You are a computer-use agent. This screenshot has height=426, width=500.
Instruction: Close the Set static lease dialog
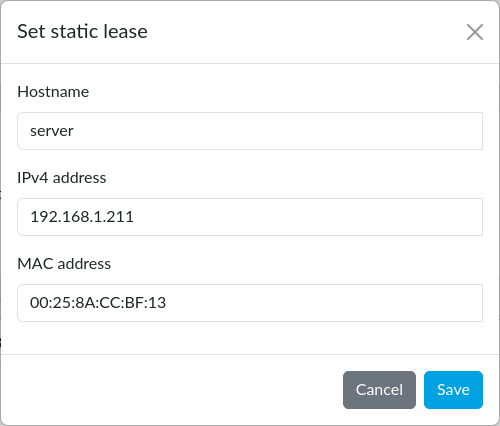pos(475,32)
